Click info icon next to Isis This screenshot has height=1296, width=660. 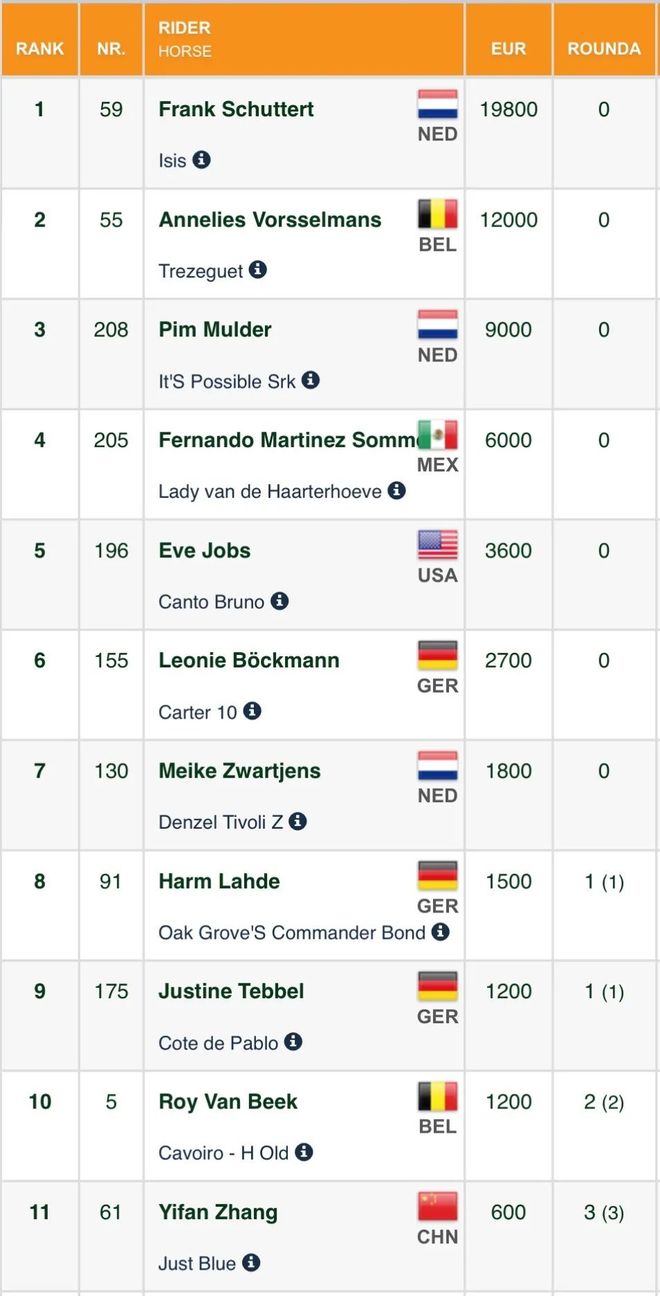pos(202,159)
